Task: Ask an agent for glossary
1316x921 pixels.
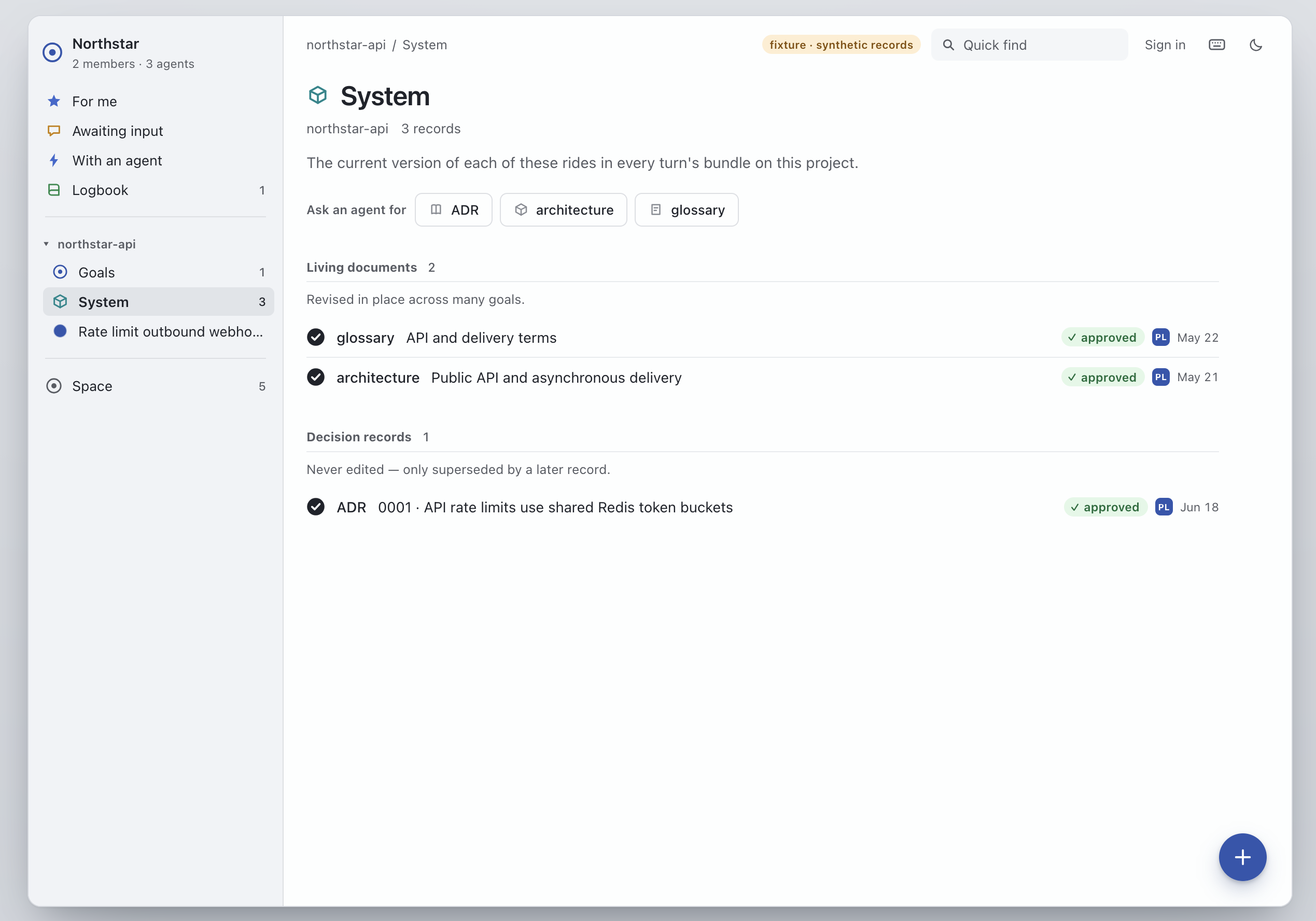Action: 687,210
